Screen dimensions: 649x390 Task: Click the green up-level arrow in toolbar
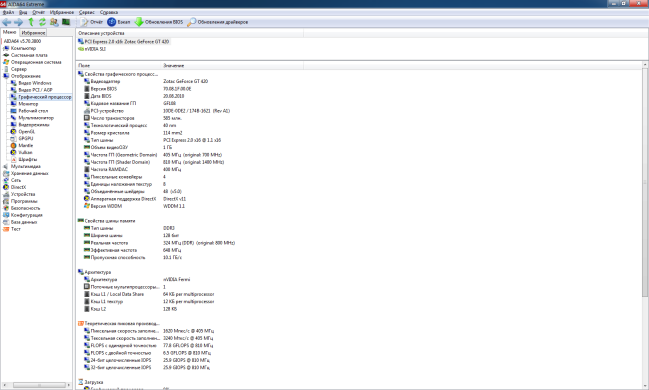[x=31, y=22]
